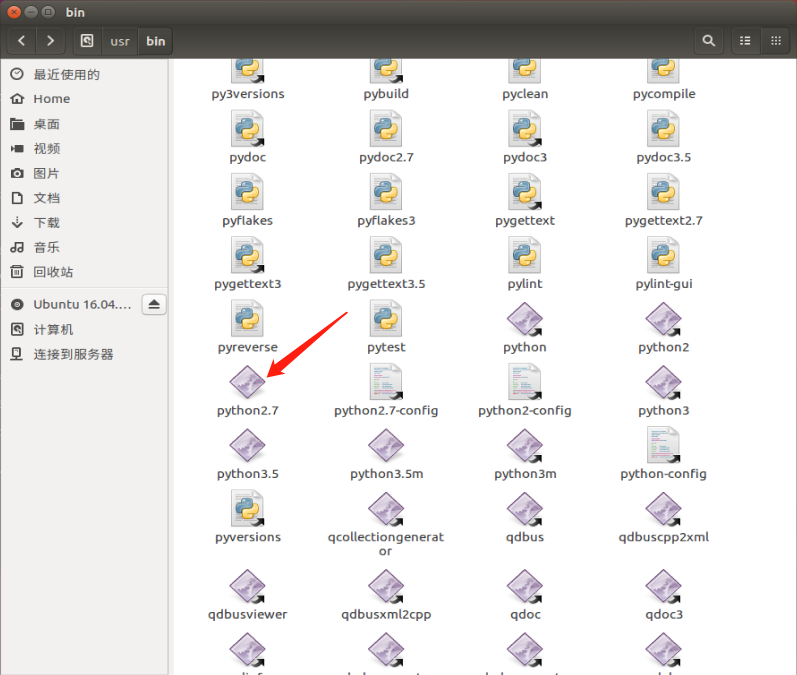The image size is (797, 675).
Task: Open 图片 in the sidebar
Action: (84, 173)
